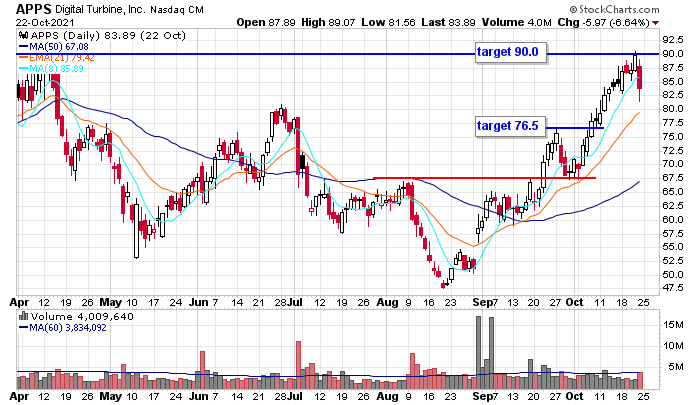The width and height of the screenshot is (700, 405).
Task: Click the Open 87.89 value
Action: coord(266,22)
